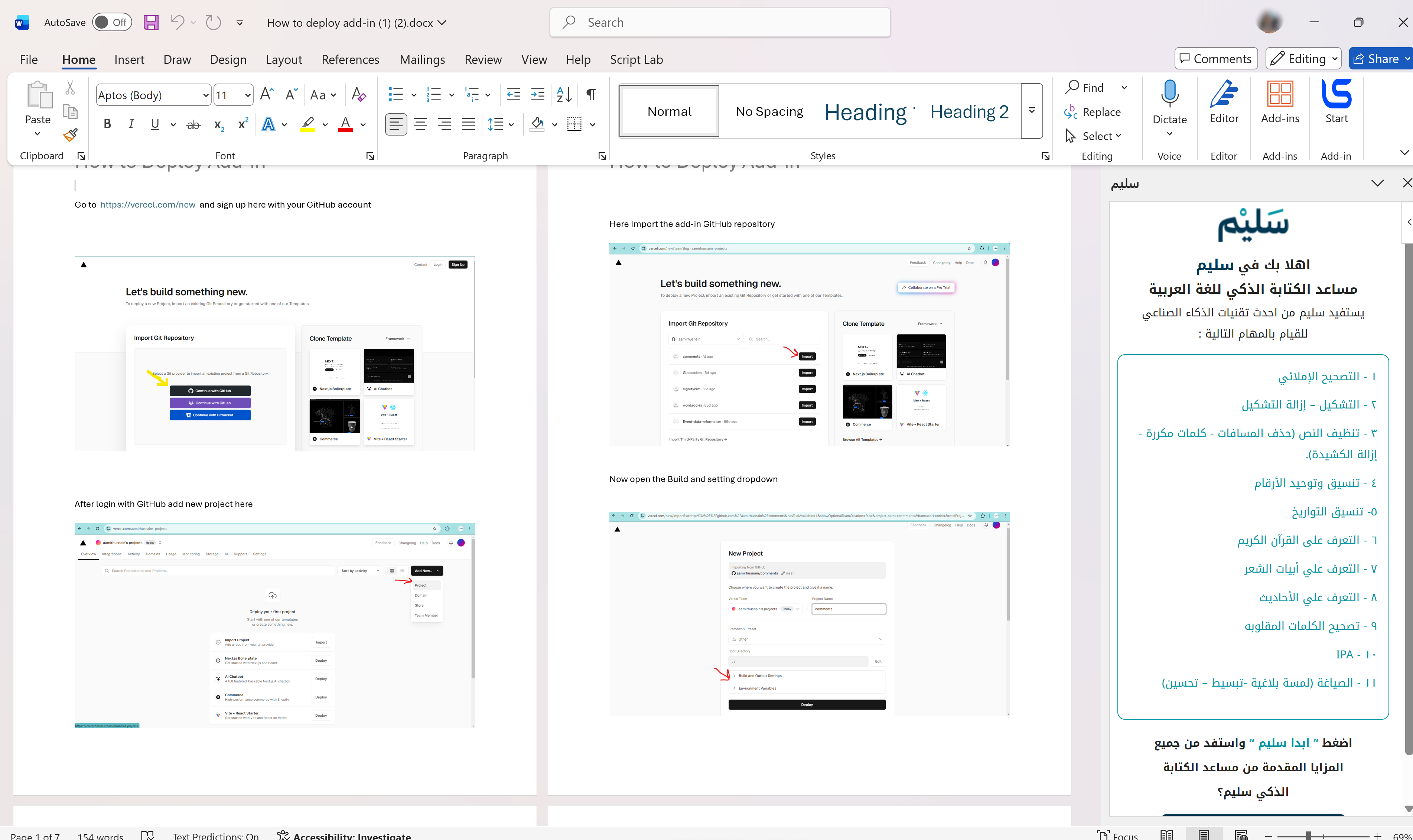
Task: Toggle AutoSave on
Action: point(111,22)
